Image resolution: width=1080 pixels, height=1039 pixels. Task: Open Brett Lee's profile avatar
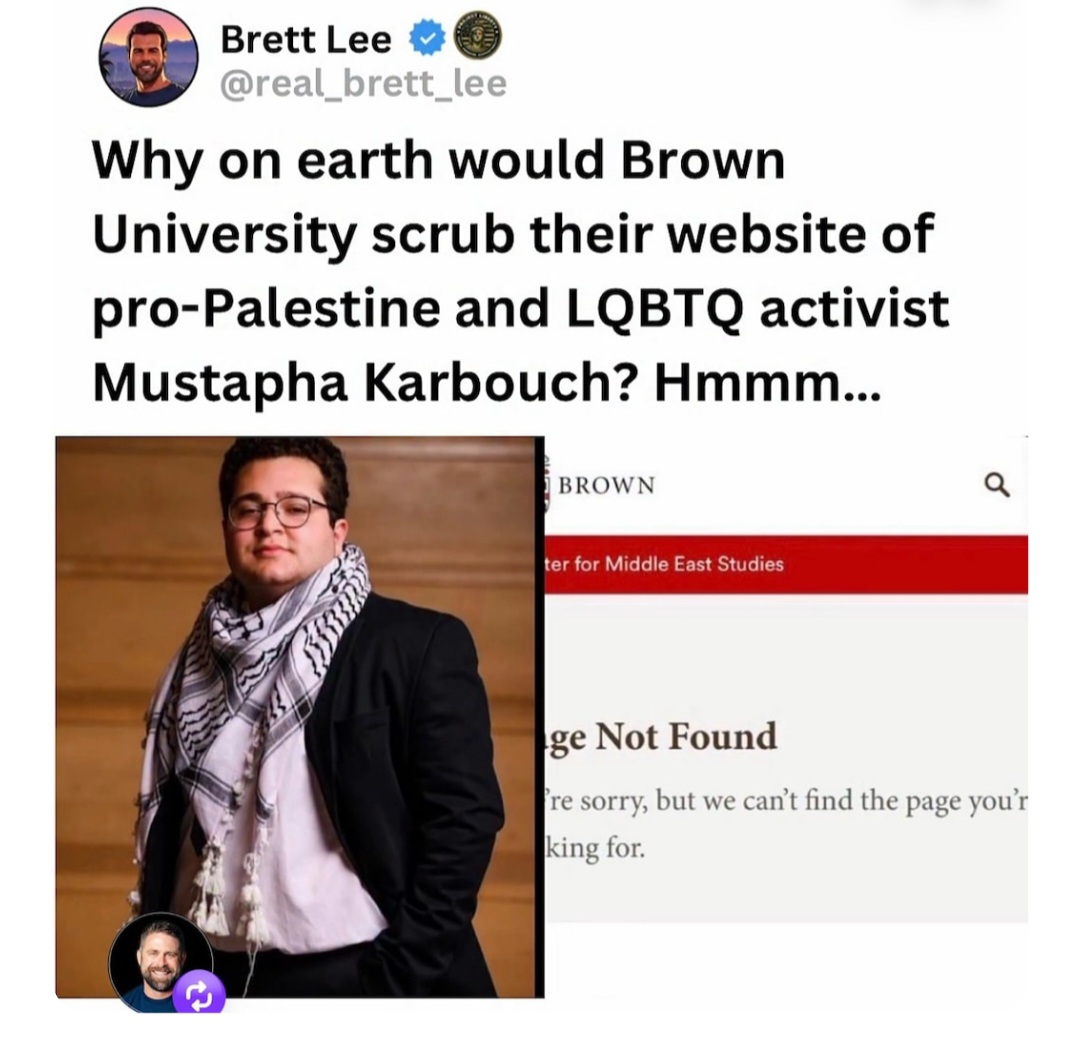coord(149,58)
